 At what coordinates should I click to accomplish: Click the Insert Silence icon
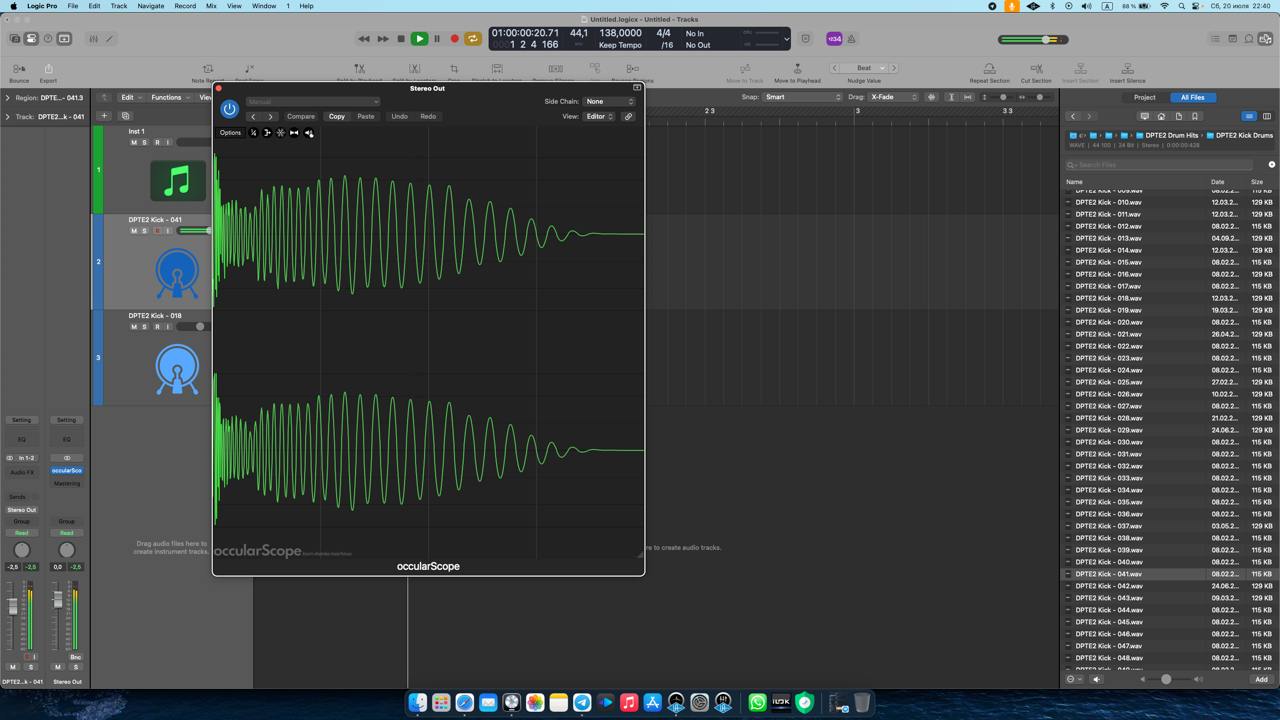pos(1127,69)
